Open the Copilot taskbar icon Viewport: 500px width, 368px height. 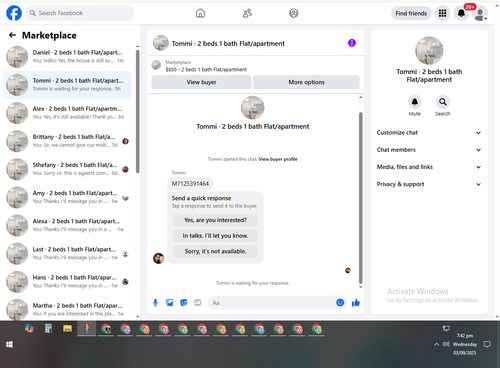(29, 329)
